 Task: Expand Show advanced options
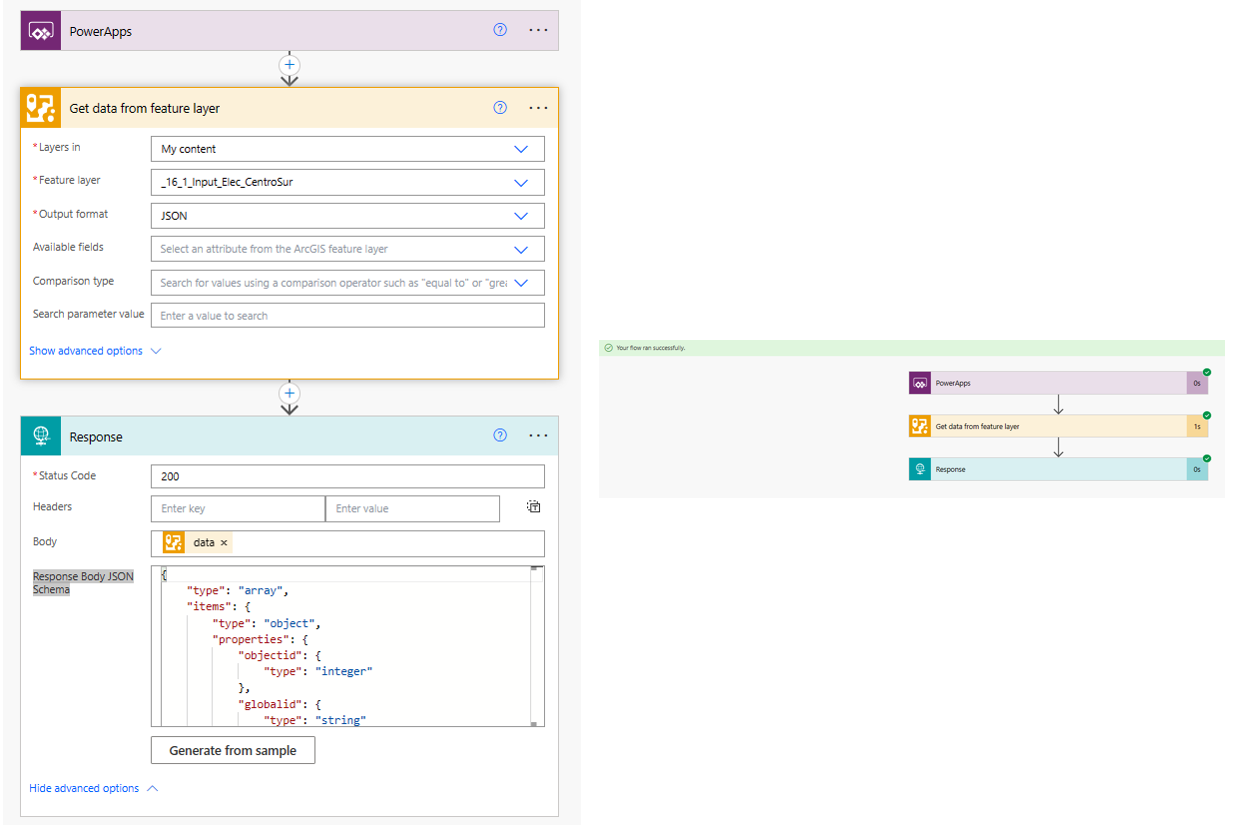88,350
